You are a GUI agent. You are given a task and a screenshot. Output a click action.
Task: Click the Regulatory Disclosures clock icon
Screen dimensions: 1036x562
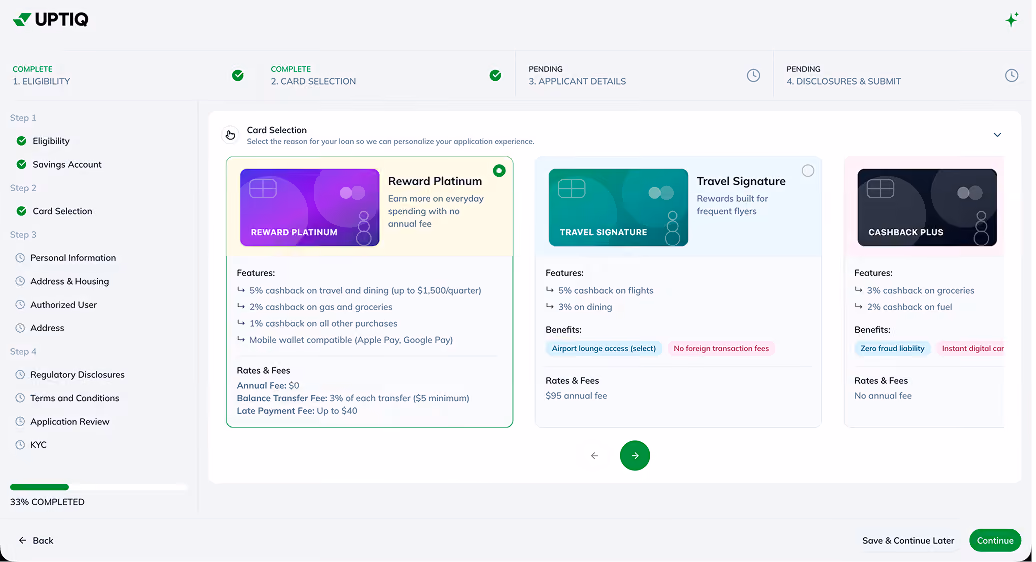coord(20,374)
